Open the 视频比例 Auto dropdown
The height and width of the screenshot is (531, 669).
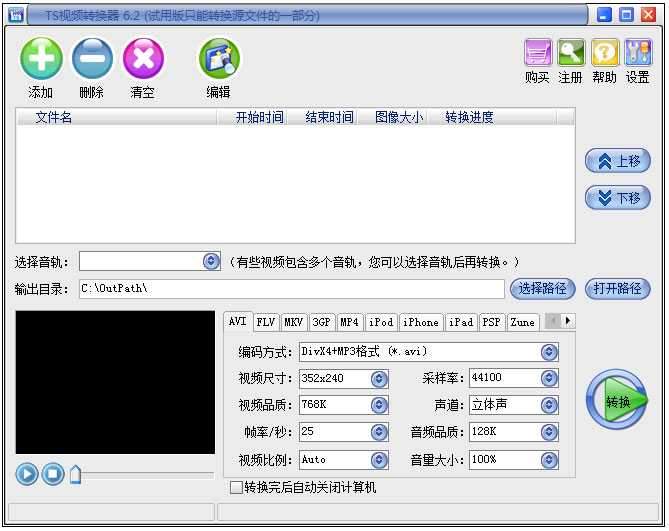pos(379,460)
